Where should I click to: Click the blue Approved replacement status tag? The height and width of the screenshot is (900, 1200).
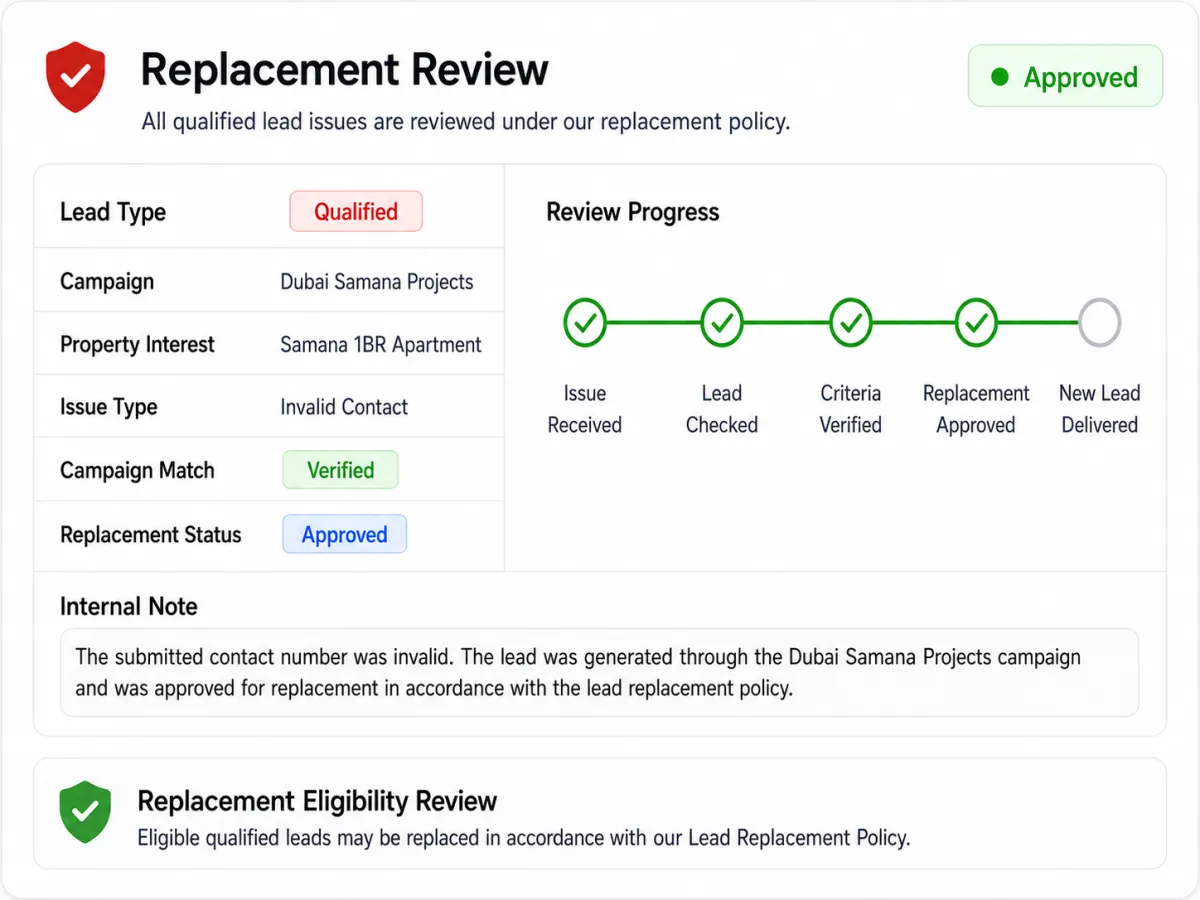coord(344,534)
